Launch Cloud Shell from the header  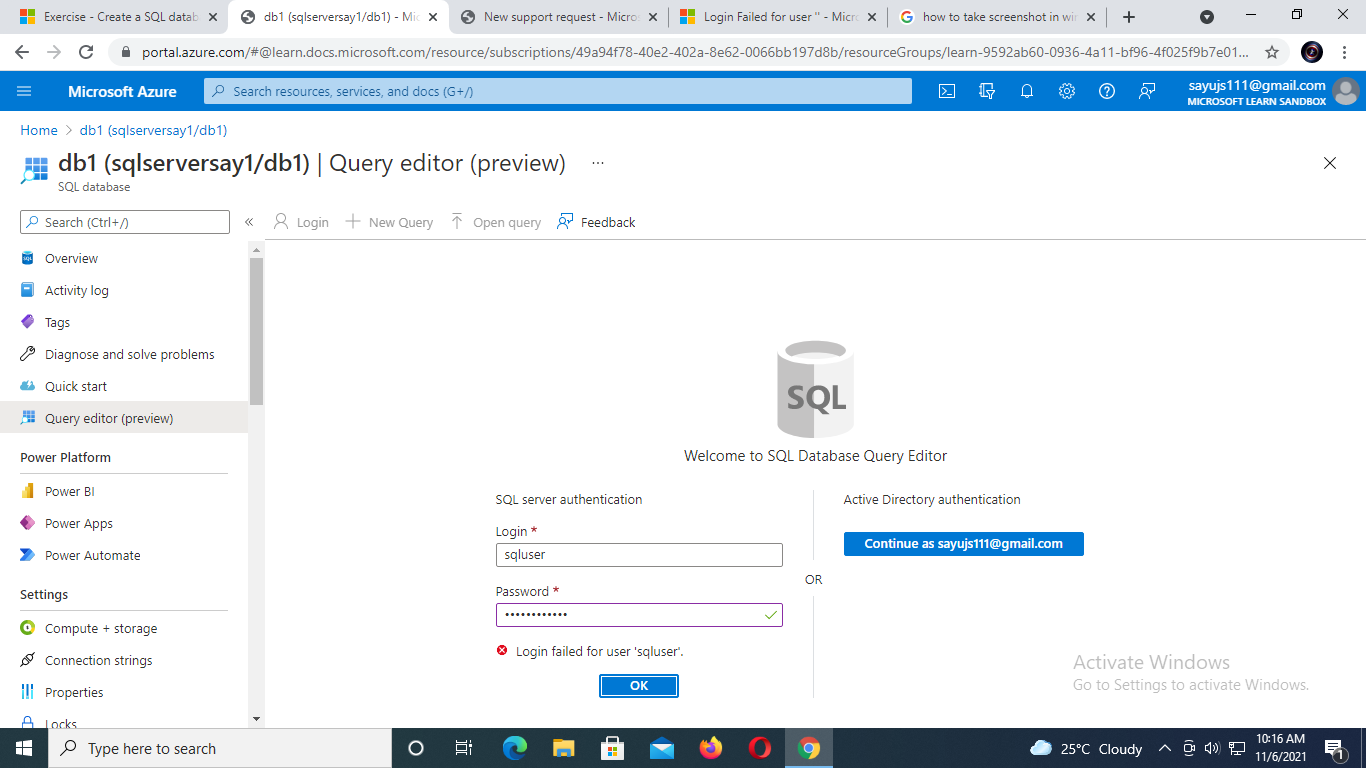(947, 91)
